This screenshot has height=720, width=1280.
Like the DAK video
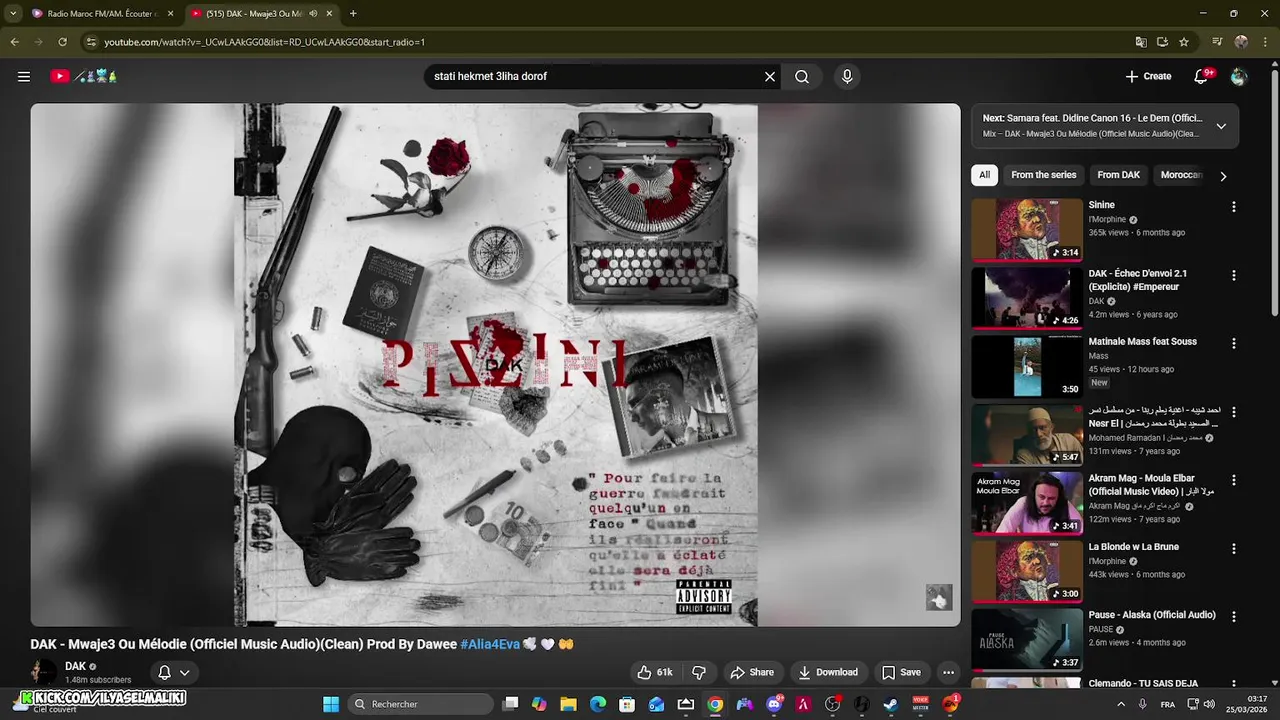(655, 672)
